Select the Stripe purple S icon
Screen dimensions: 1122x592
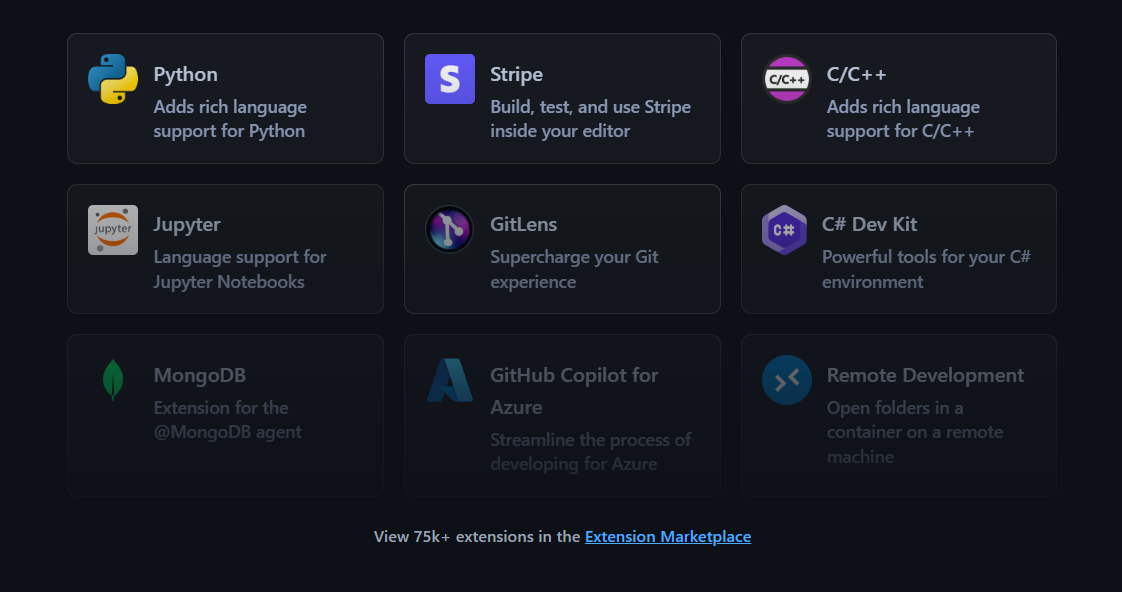click(450, 79)
